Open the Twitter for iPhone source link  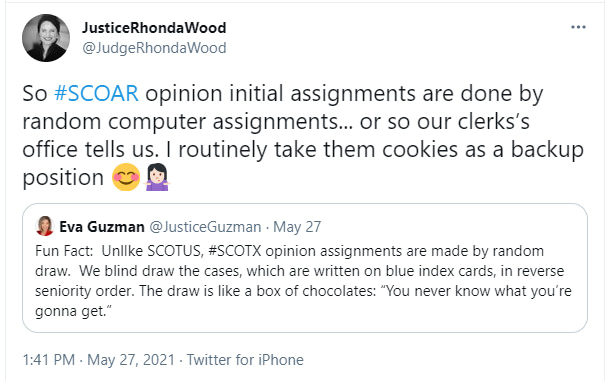click(245, 360)
